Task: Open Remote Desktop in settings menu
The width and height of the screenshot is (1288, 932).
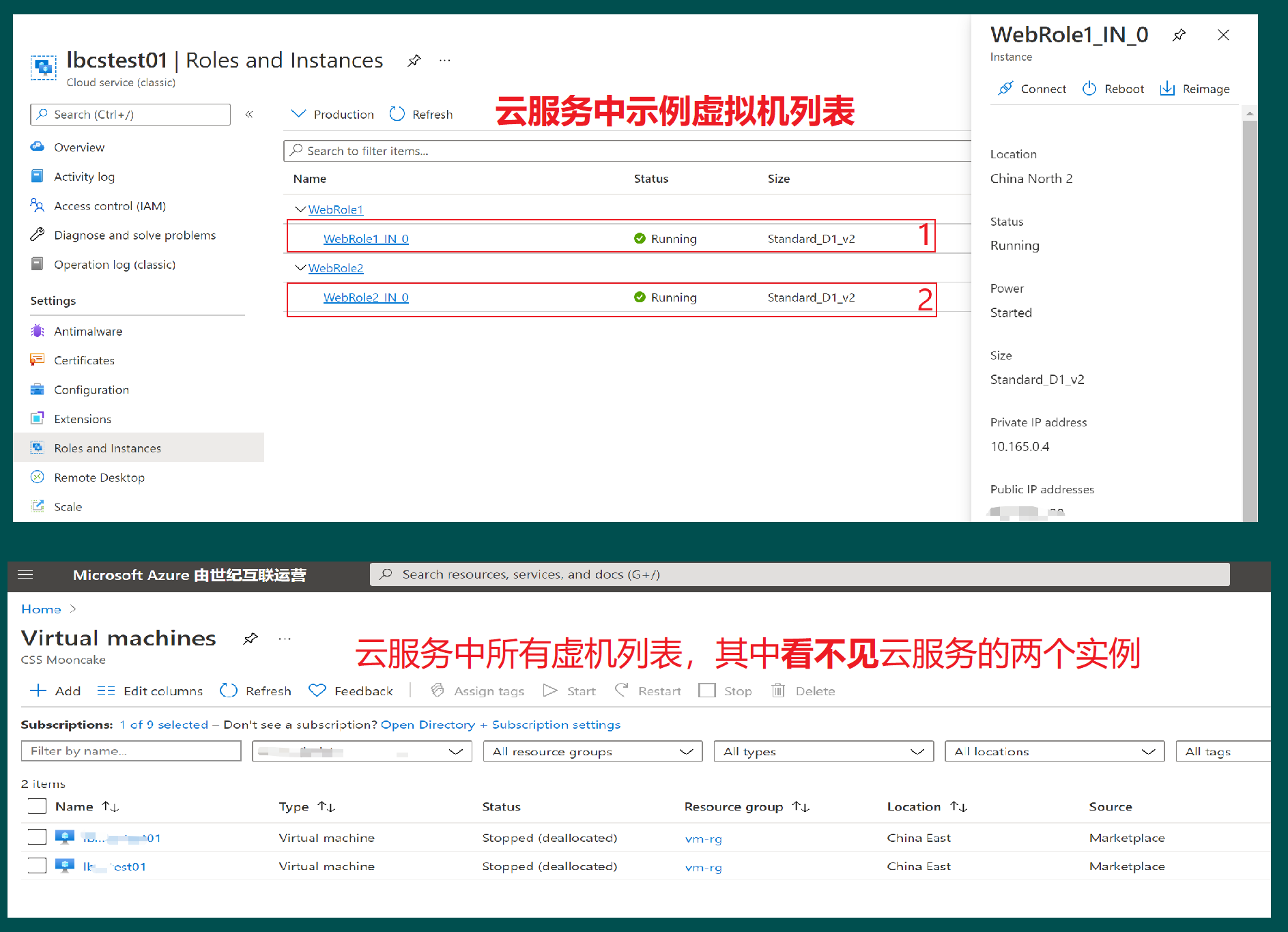Action: tap(99, 478)
